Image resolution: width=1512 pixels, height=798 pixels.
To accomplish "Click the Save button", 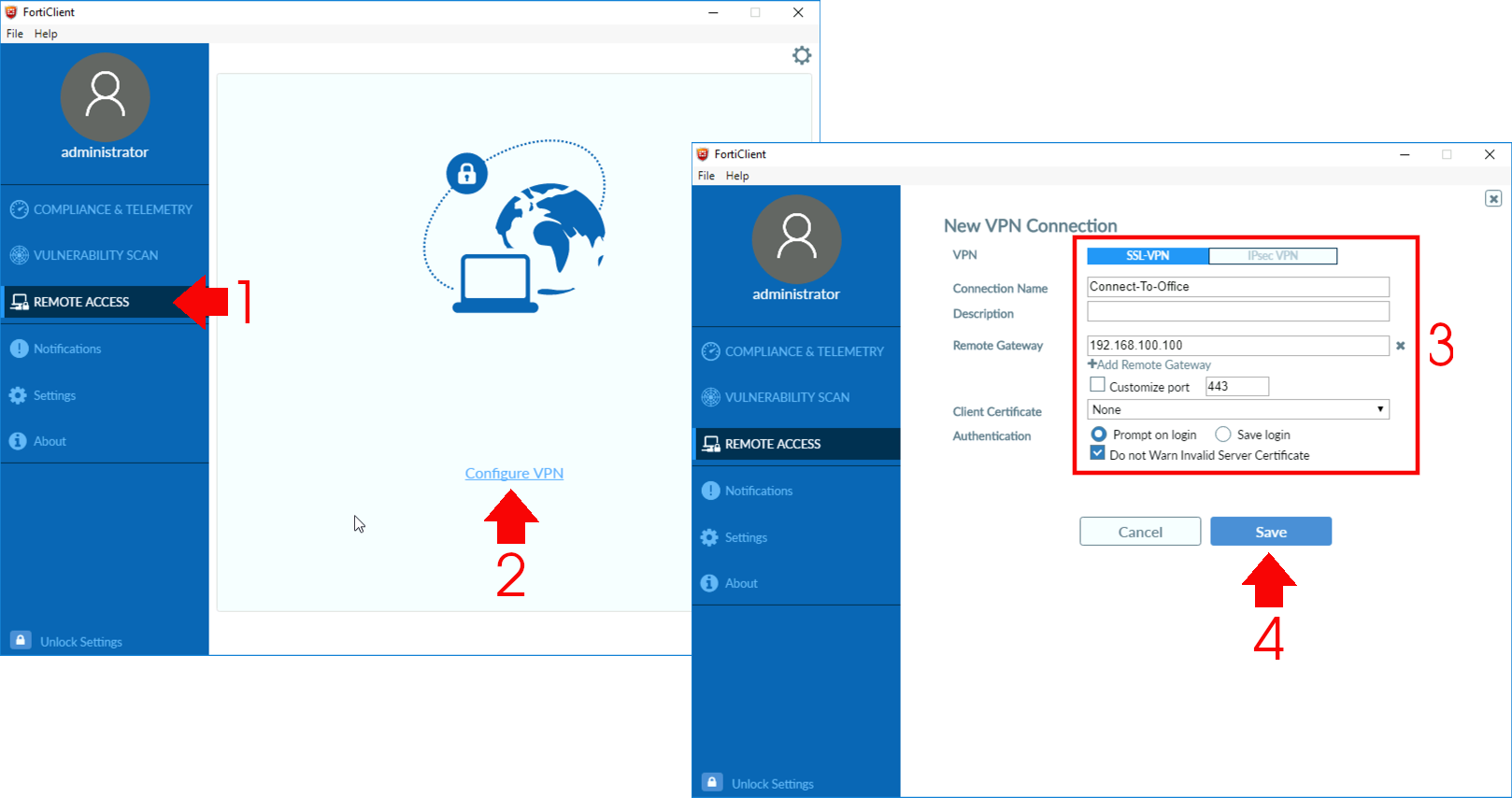I will [x=1271, y=532].
